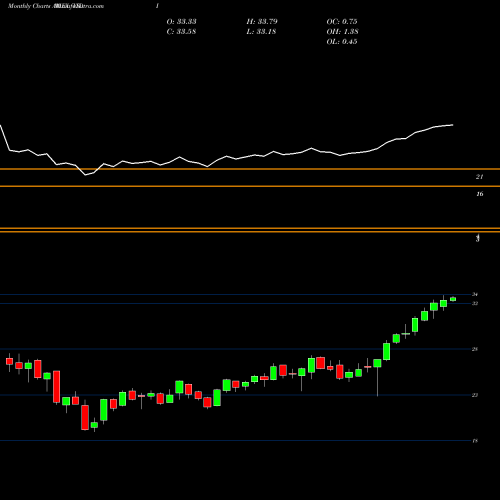Click the 22 price axis label
Screen dimensions: 500x500
475,395
